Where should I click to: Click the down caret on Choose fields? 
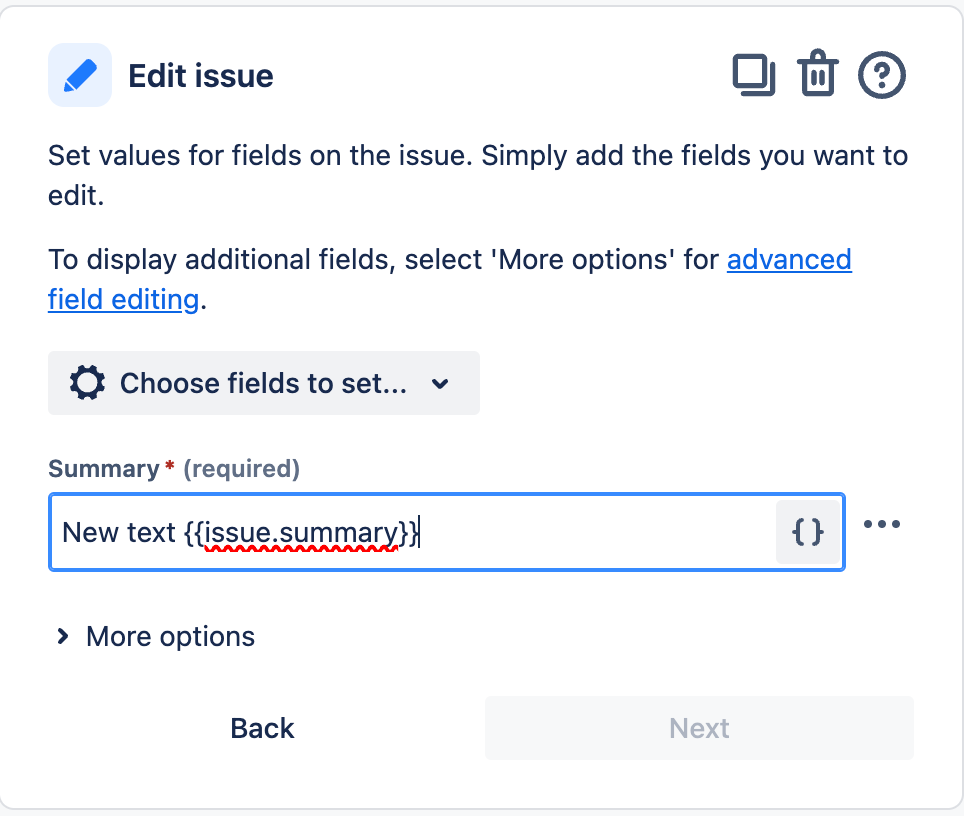click(x=440, y=384)
